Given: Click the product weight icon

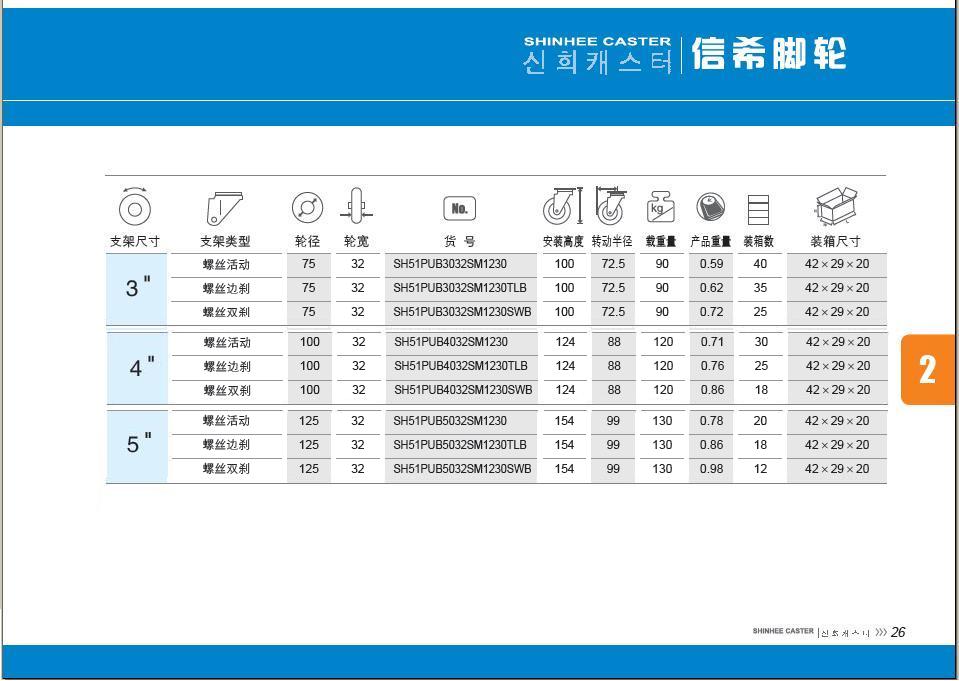Looking at the screenshot, I should pyautogui.click(x=710, y=208).
